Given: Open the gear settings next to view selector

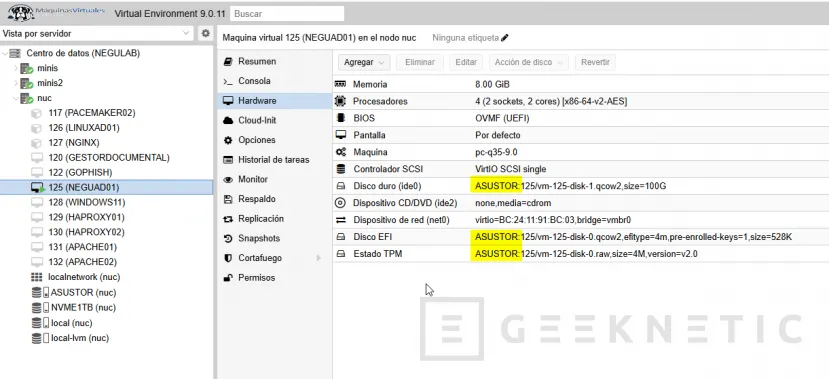Looking at the screenshot, I should 205,33.
